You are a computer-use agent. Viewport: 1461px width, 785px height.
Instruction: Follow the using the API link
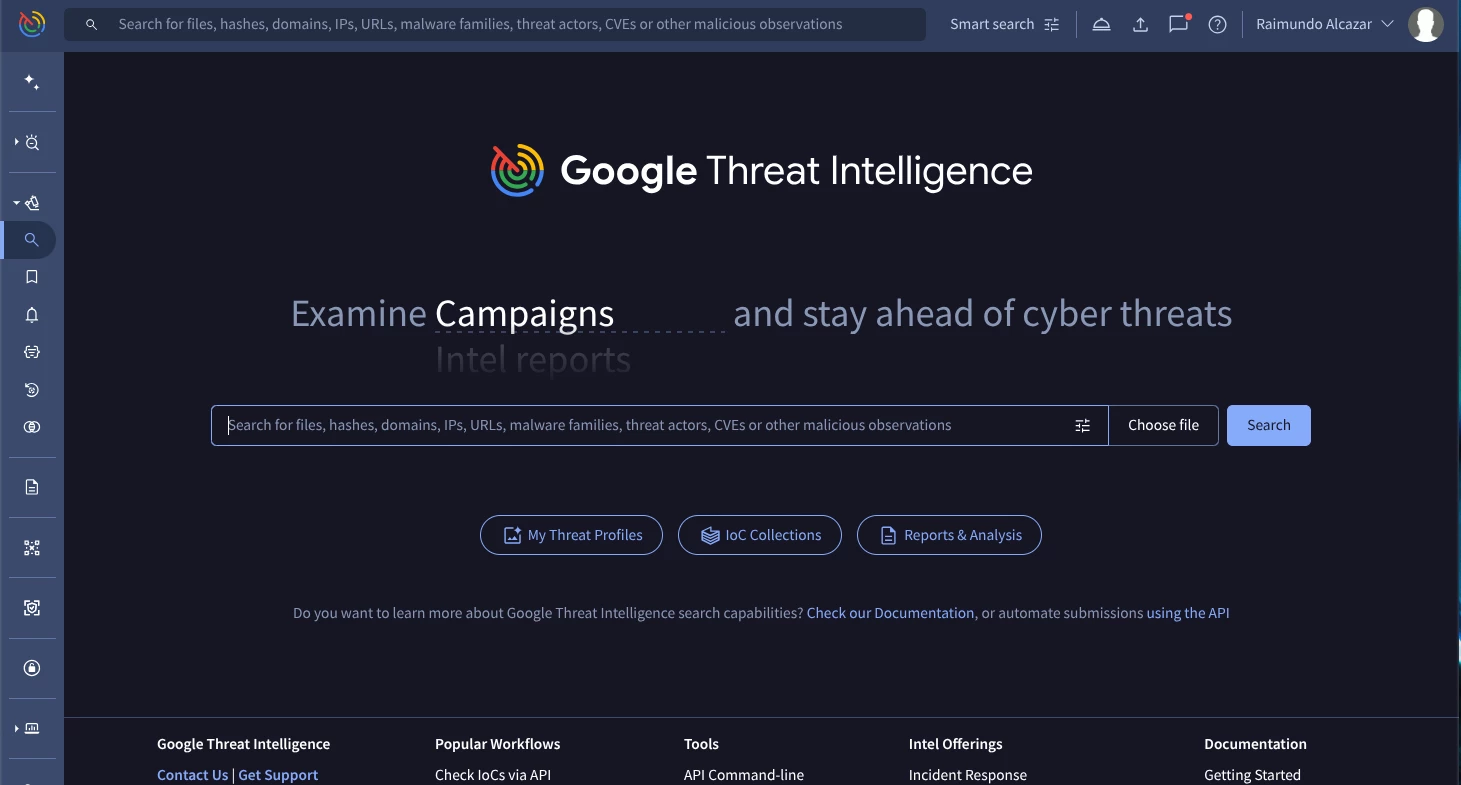(x=1188, y=613)
